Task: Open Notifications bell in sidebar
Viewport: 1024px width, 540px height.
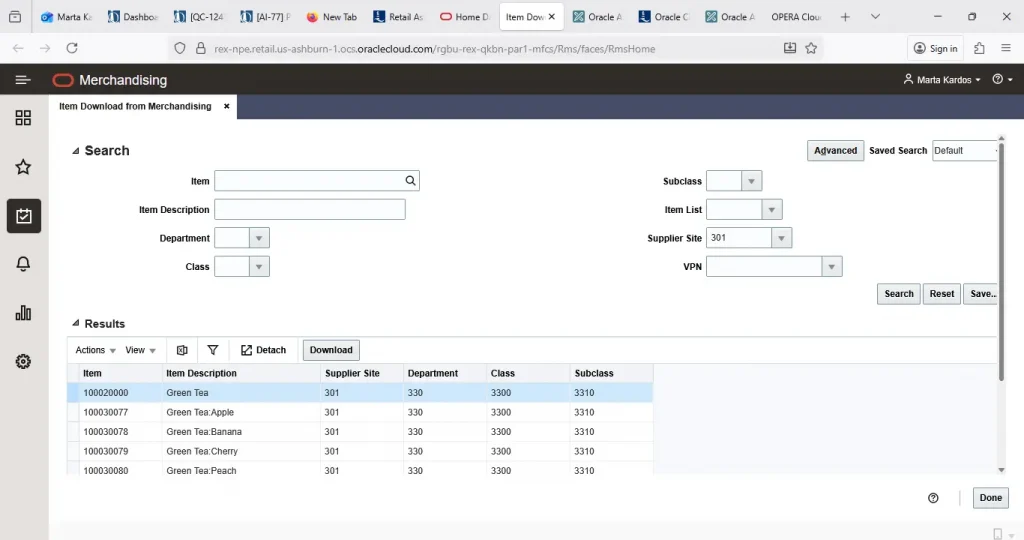Action: [x=23, y=264]
